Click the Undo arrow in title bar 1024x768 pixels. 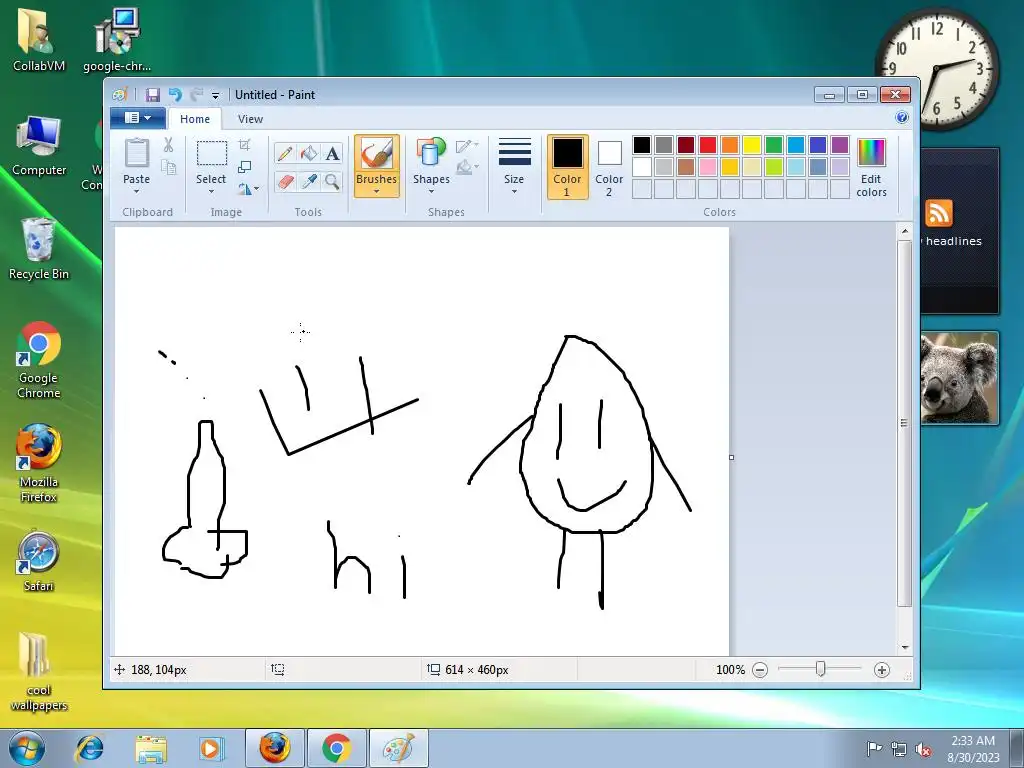[175, 95]
